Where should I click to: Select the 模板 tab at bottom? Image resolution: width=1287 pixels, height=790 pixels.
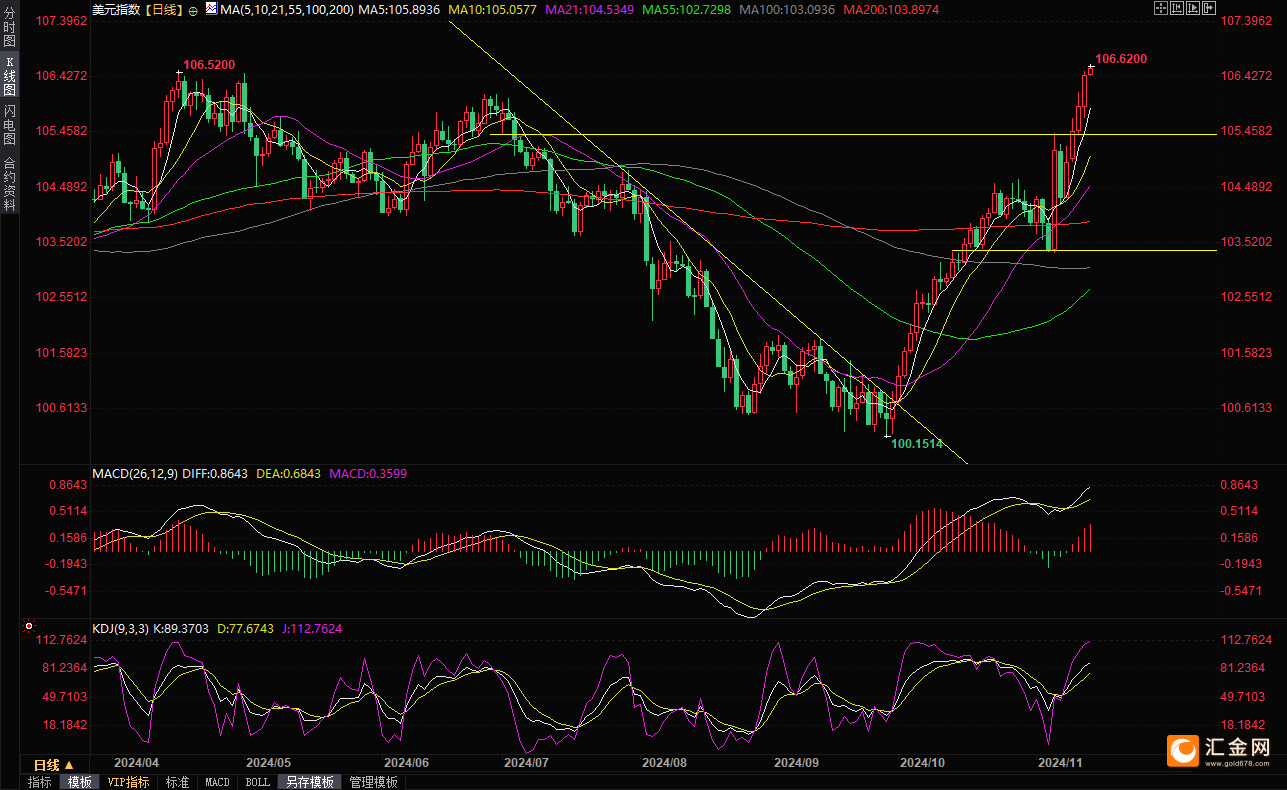[79, 782]
